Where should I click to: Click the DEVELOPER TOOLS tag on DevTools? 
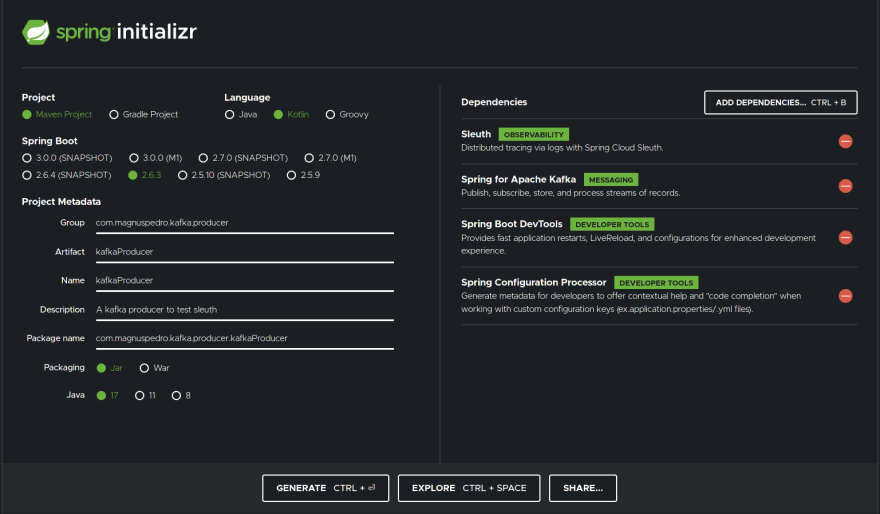click(612, 224)
